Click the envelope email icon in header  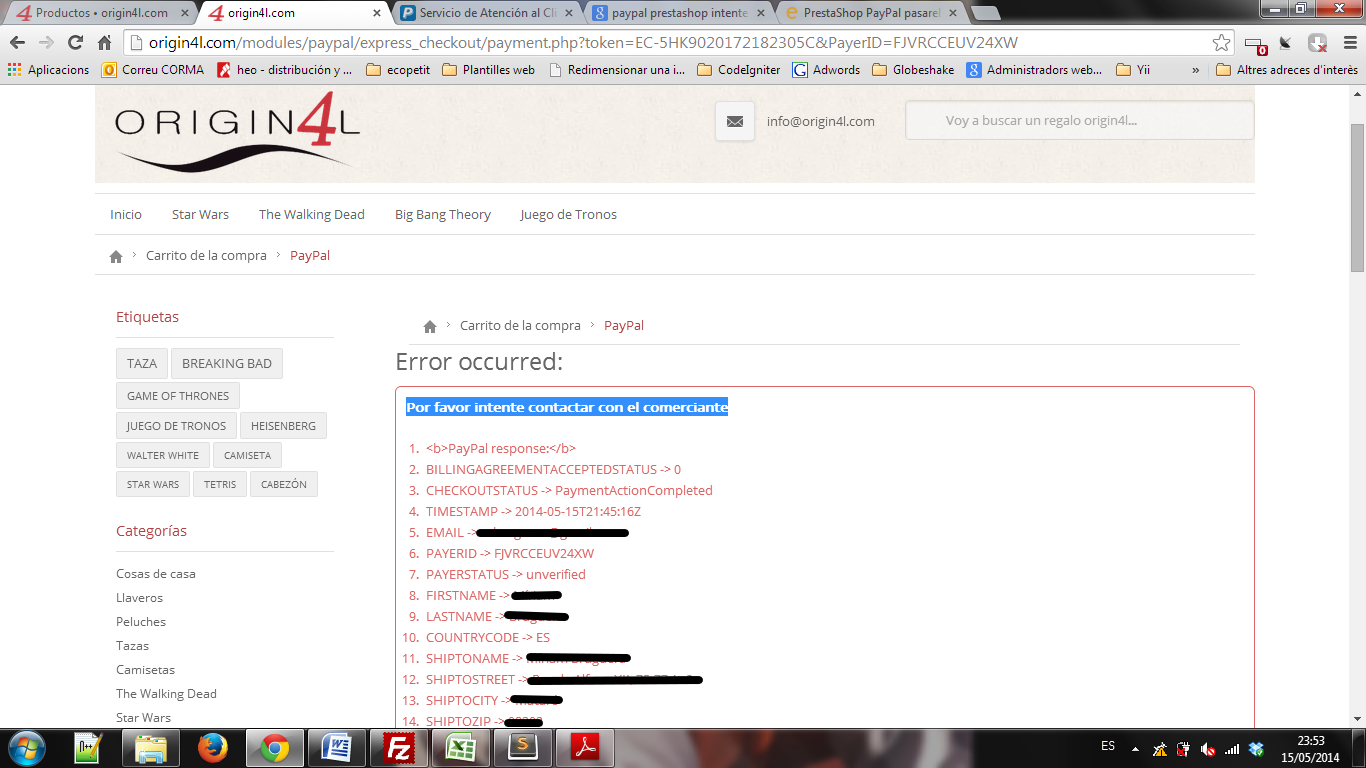click(735, 121)
